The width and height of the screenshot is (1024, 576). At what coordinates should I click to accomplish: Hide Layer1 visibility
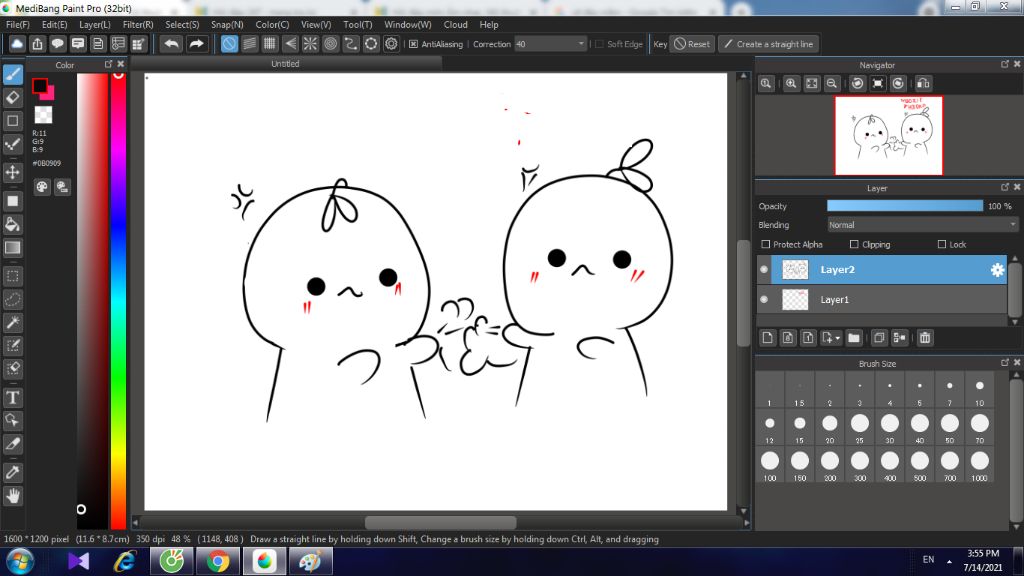(x=763, y=300)
